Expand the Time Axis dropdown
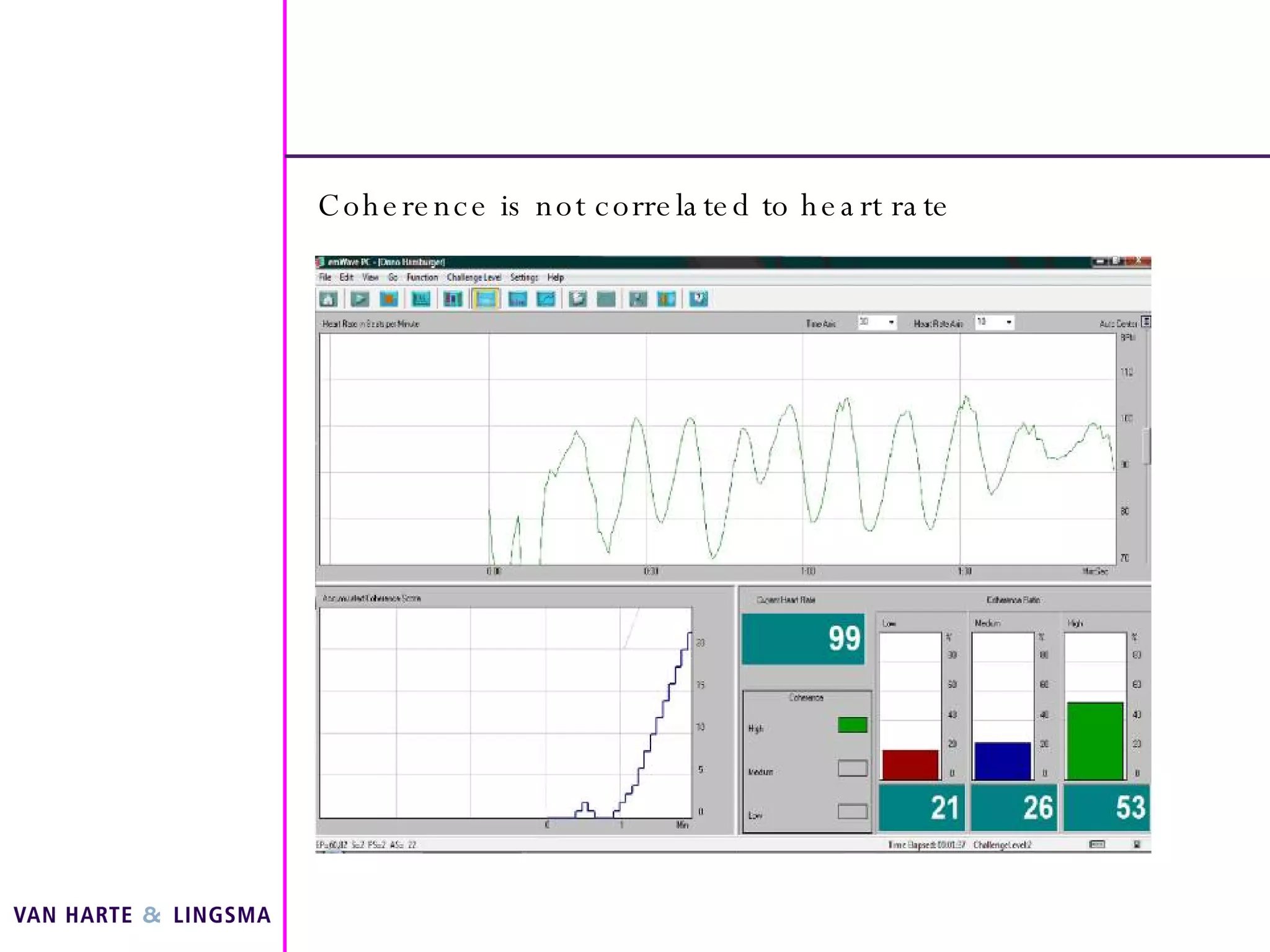The width and height of the screenshot is (1270, 952). tap(891, 322)
